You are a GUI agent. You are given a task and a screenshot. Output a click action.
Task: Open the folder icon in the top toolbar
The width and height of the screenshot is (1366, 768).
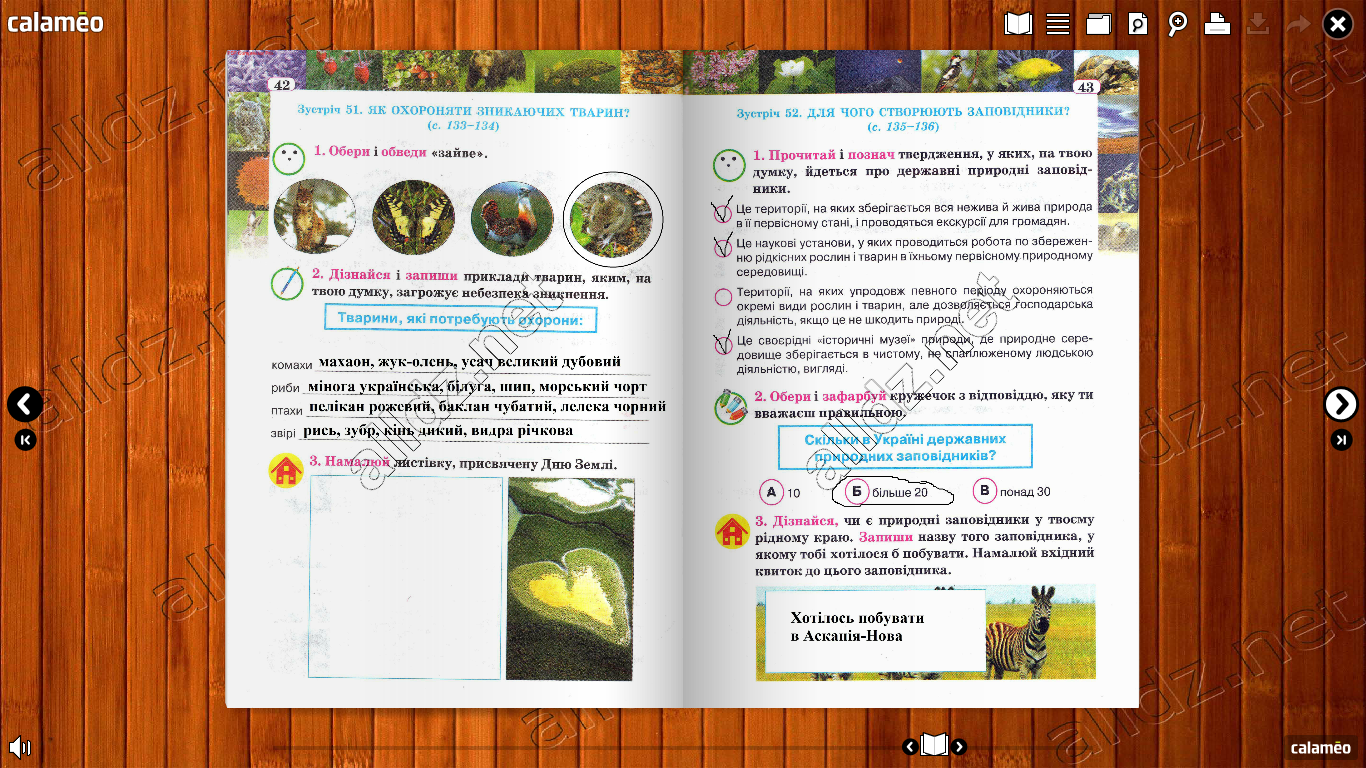(x=1098, y=24)
